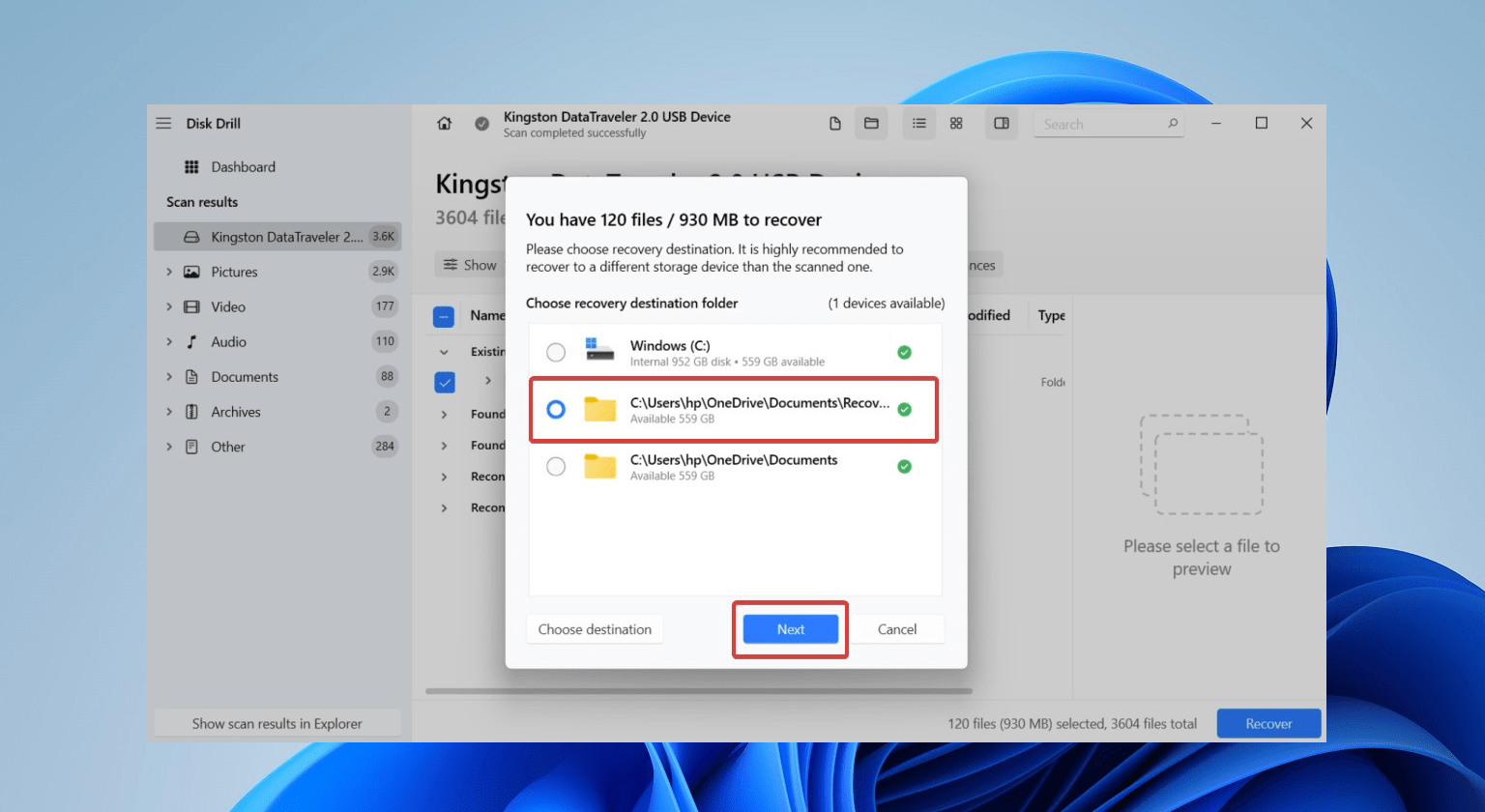Toggle the select-all checkbox in header
Viewport: 1485px width, 812px height.
pos(444,316)
